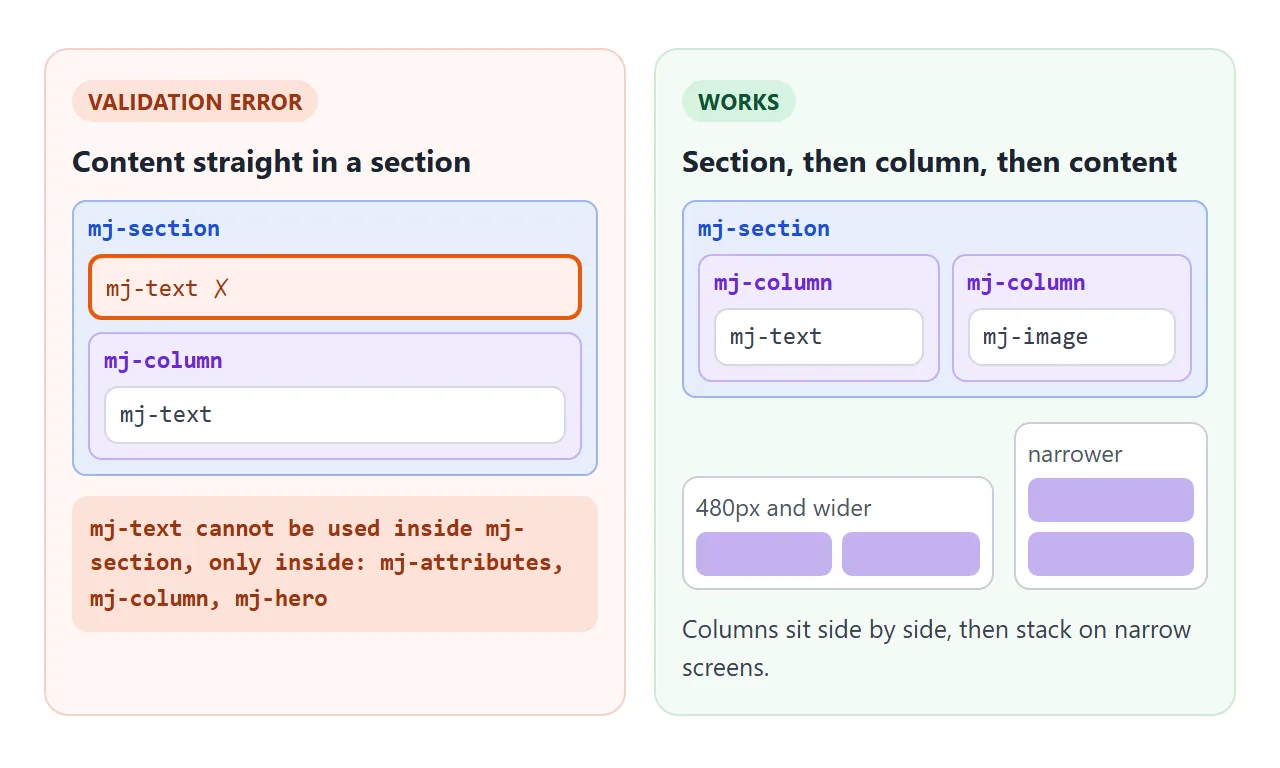
Task: Select the mj-image box
Action: tap(1072, 337)
